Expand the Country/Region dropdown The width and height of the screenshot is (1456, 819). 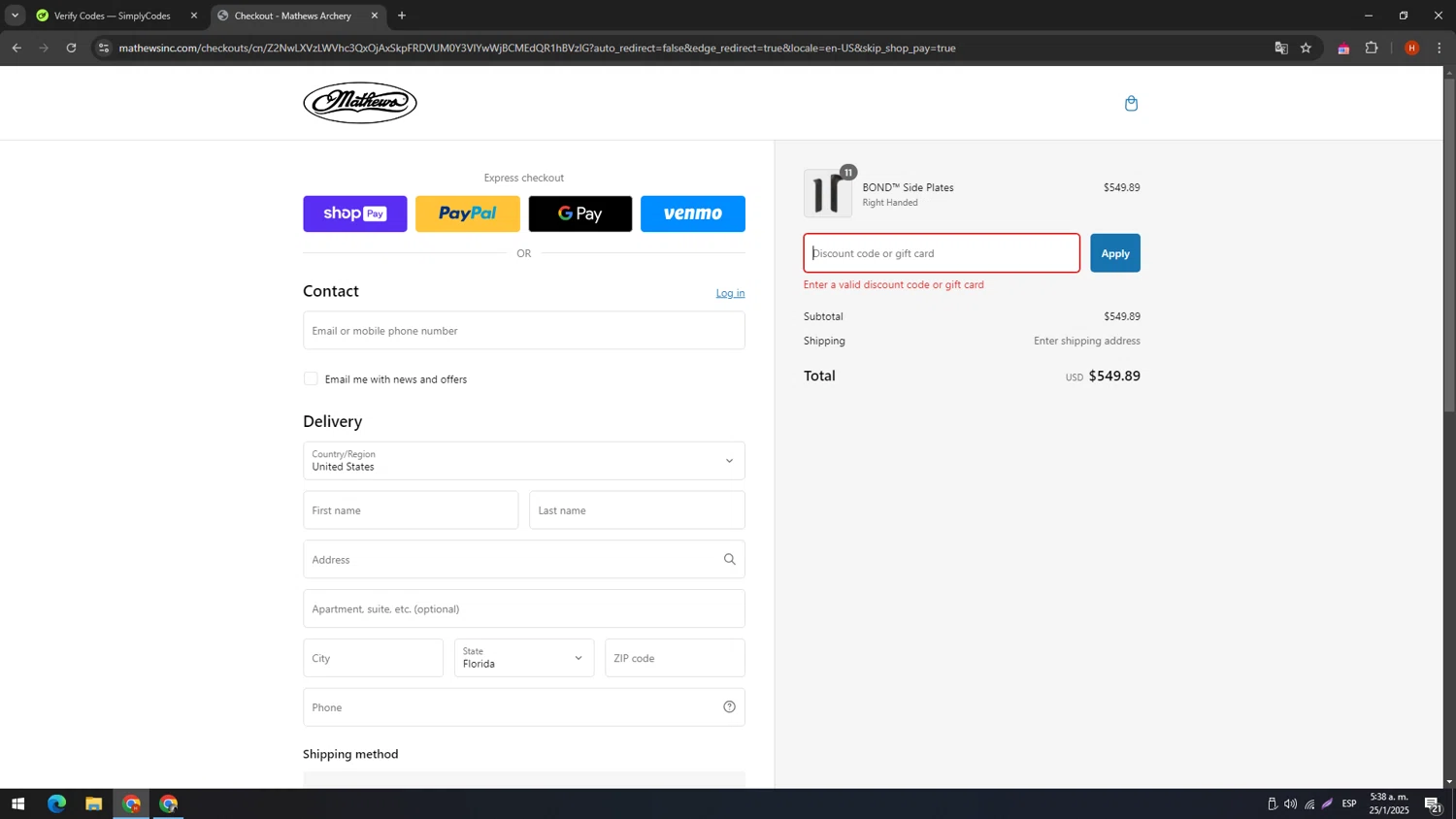524,461
